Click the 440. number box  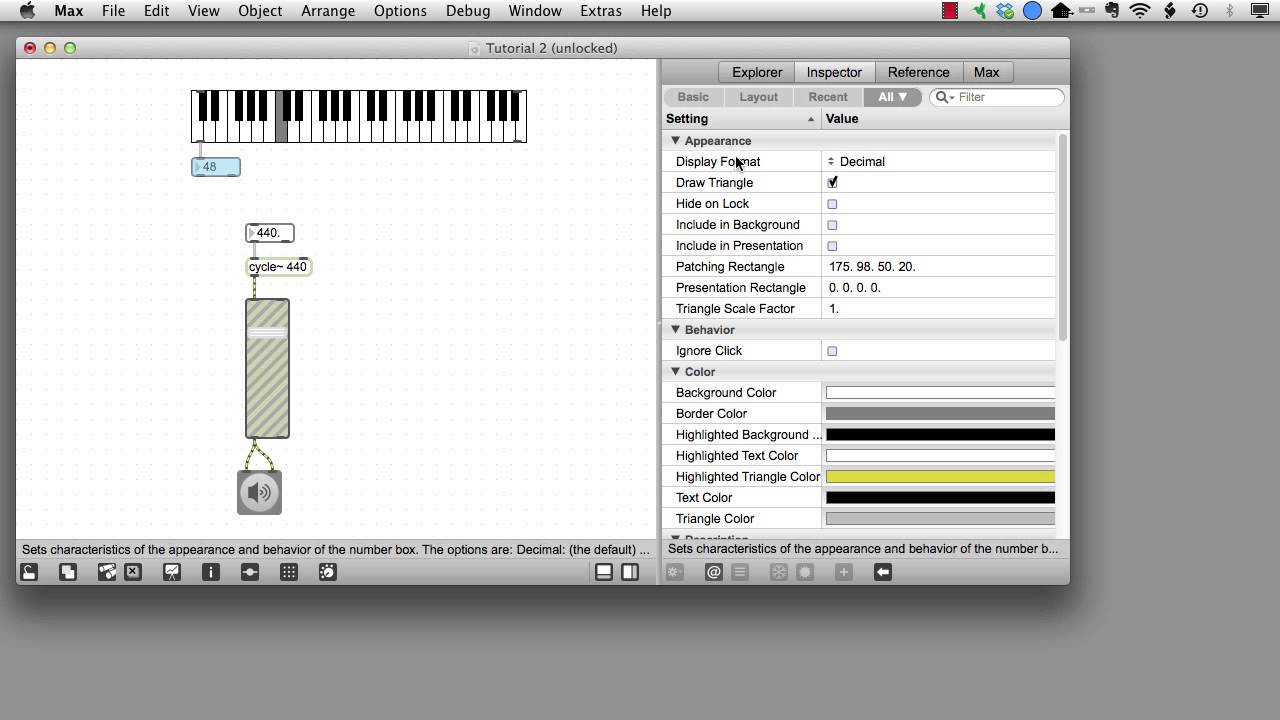(270, 233)
